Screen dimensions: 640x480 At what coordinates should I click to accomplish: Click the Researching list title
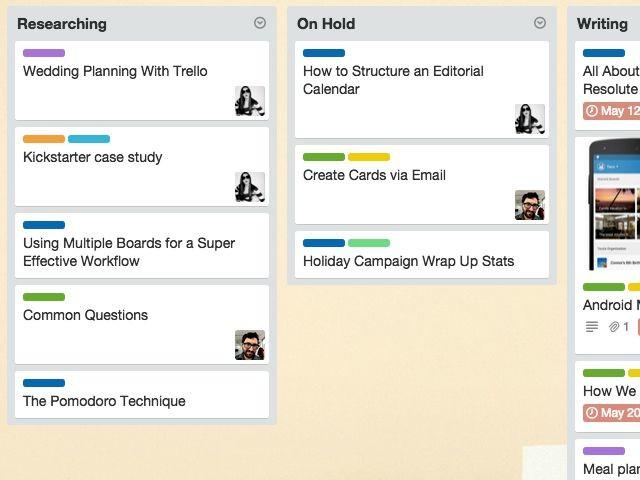(x=62, y=23)
